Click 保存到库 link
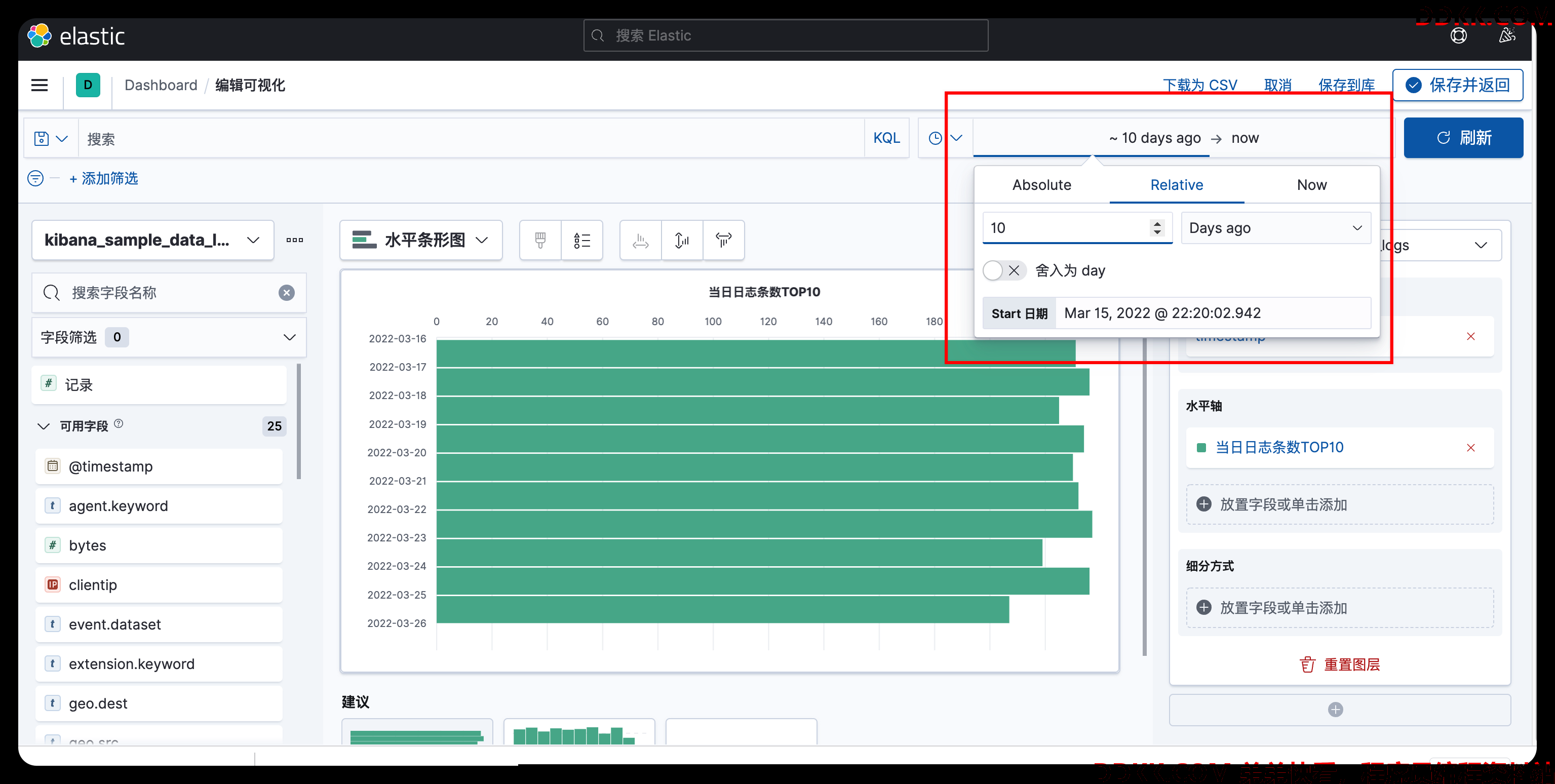The image size is (1555, 784). [x=1346, y=85]
